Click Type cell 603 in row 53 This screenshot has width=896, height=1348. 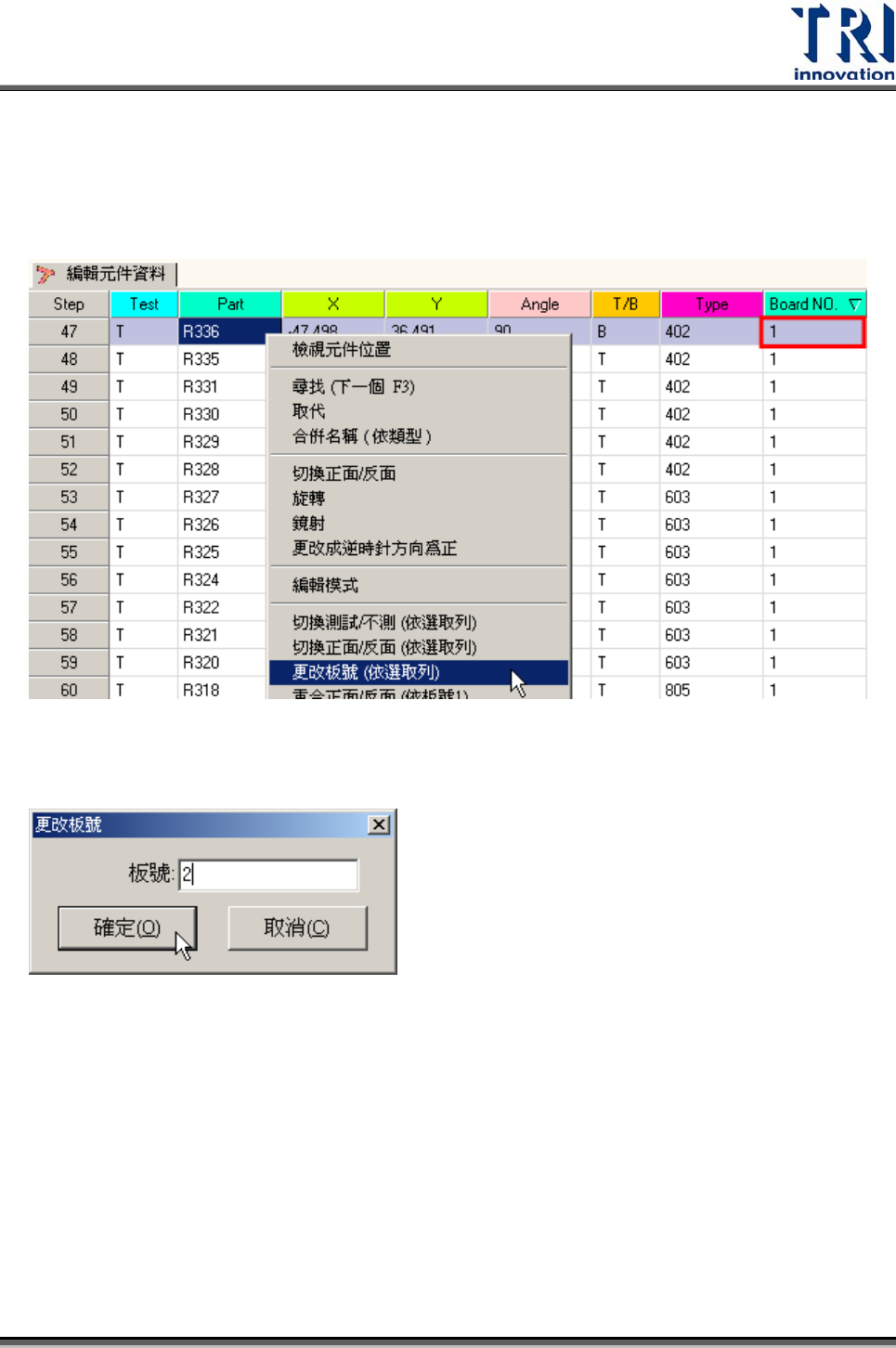pos(712,497)
